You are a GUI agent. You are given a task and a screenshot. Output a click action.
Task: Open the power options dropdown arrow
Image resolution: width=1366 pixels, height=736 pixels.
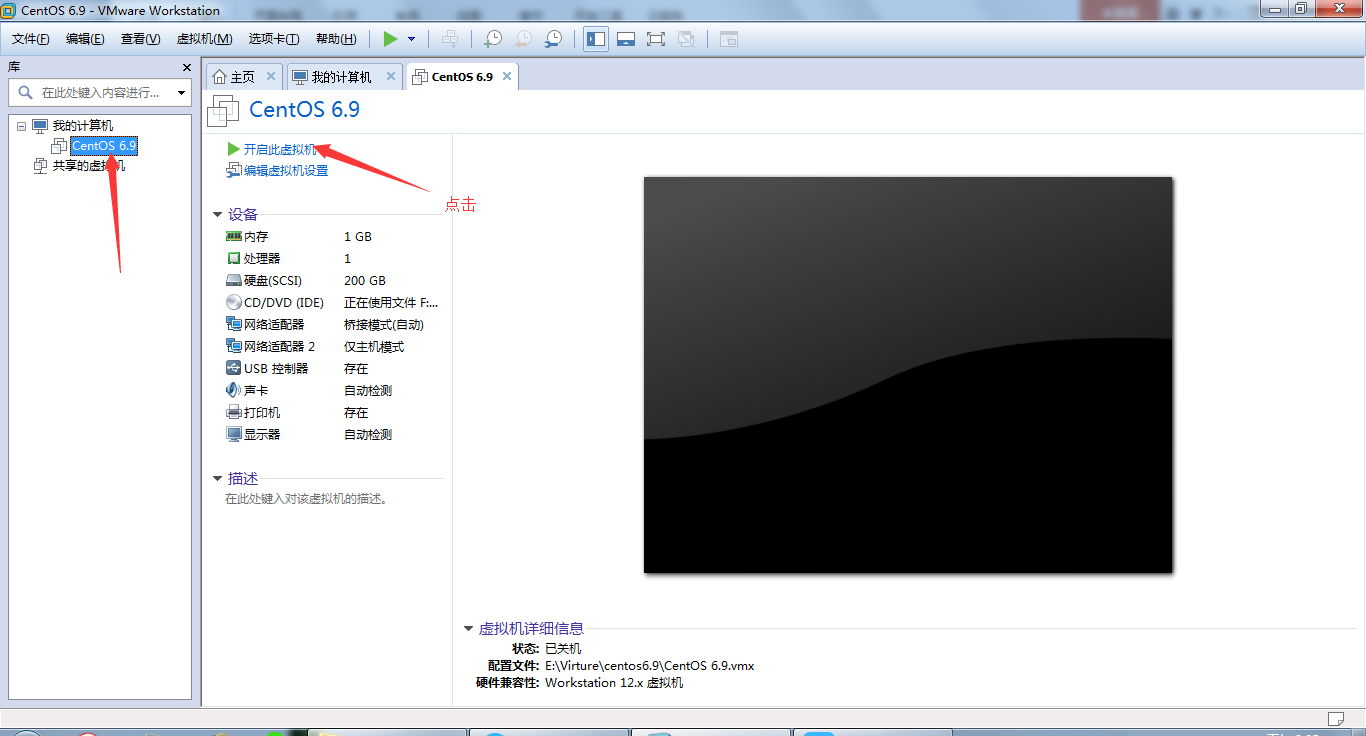tap(411, 39)
